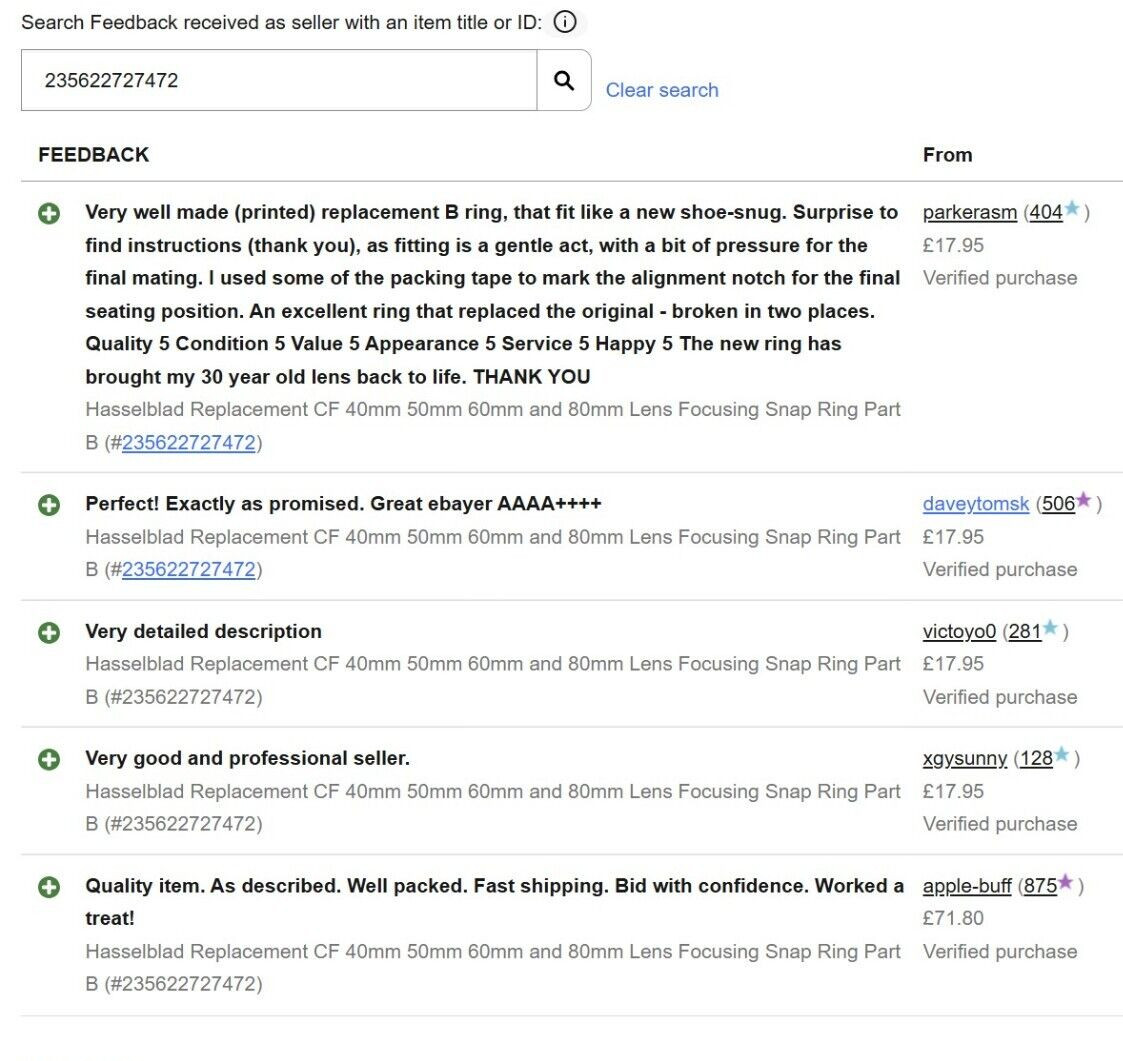Open parkerasm's profile link
This screenshot has height=1061, width=1123.
coord(969,212)
